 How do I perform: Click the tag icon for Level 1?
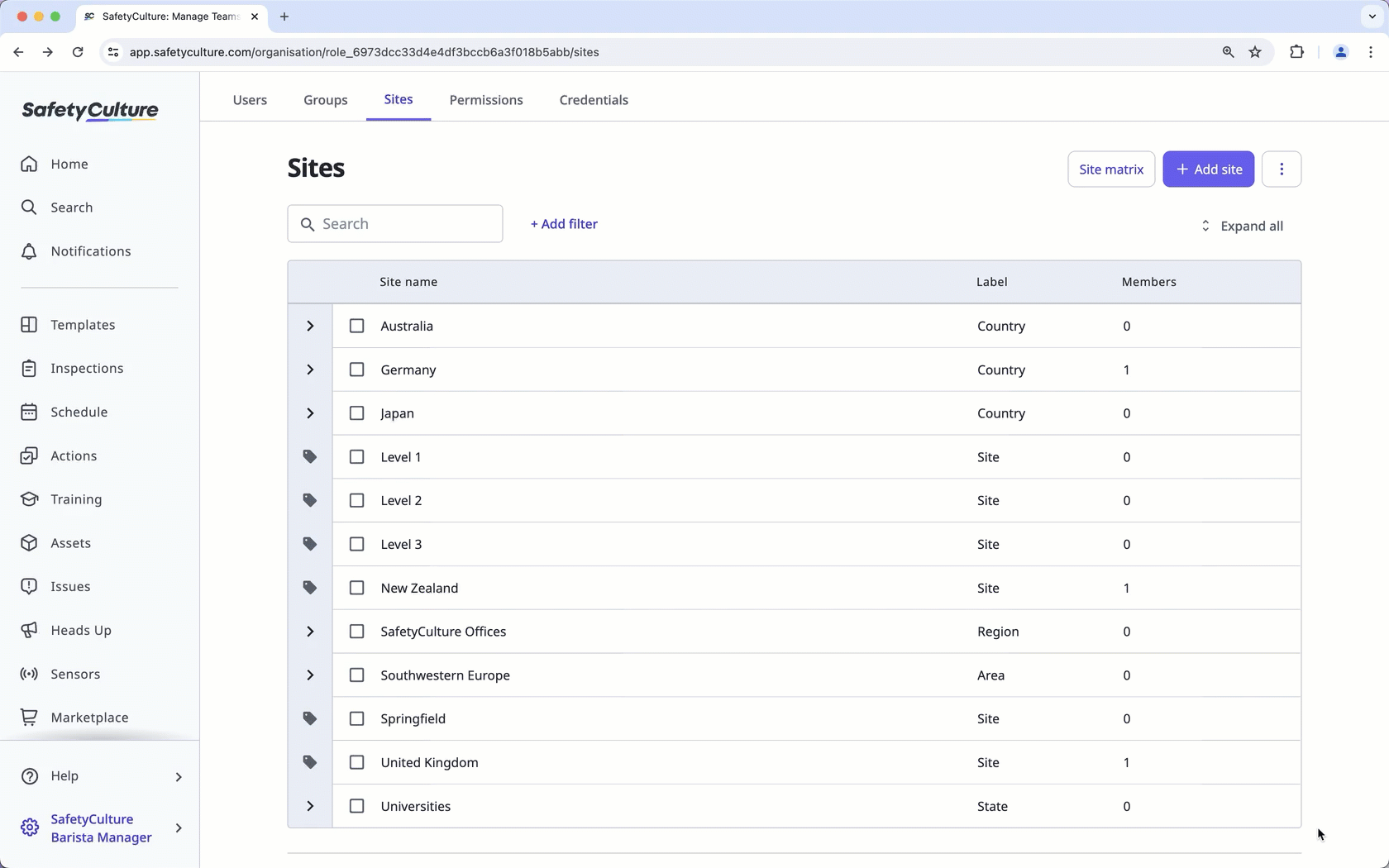310,457
